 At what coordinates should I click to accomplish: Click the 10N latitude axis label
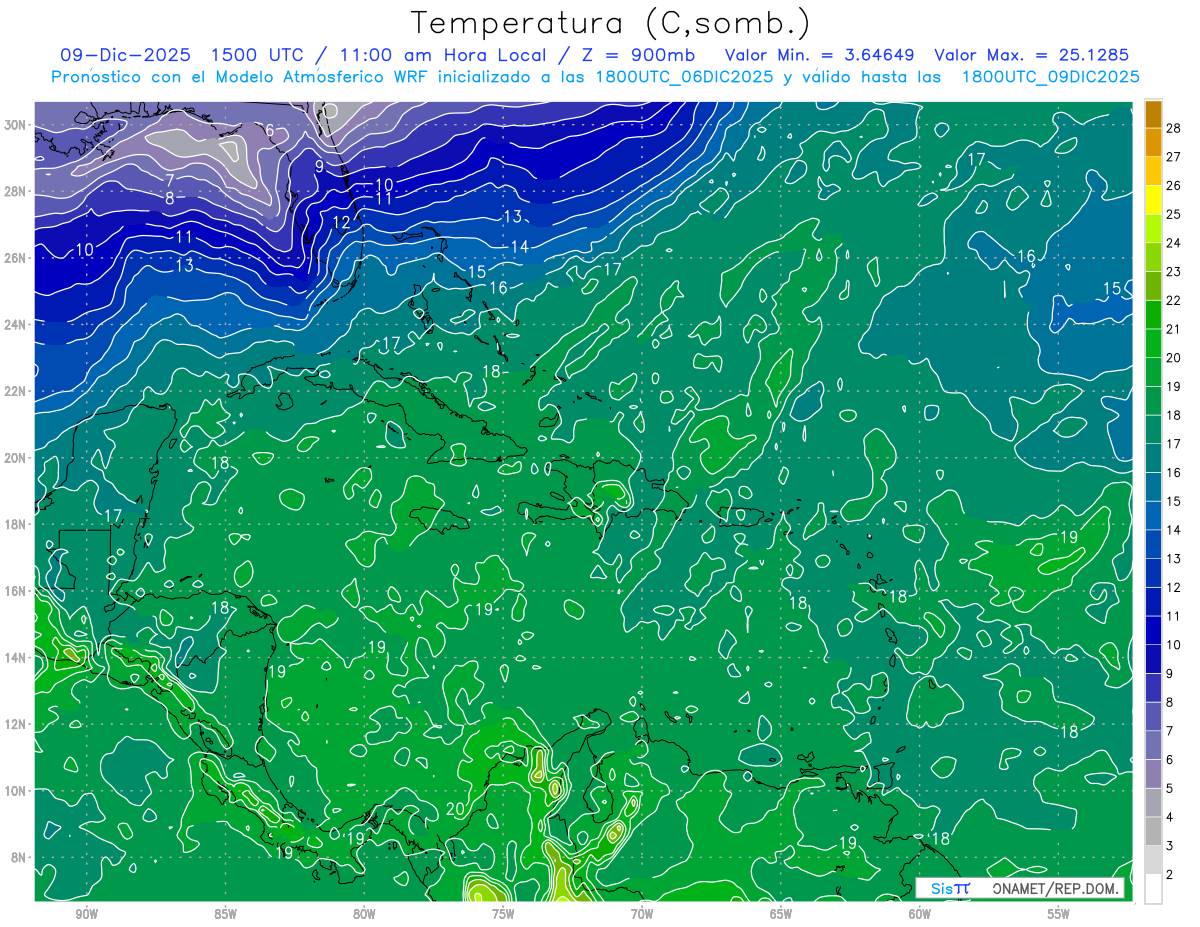[x=16, y=790]
